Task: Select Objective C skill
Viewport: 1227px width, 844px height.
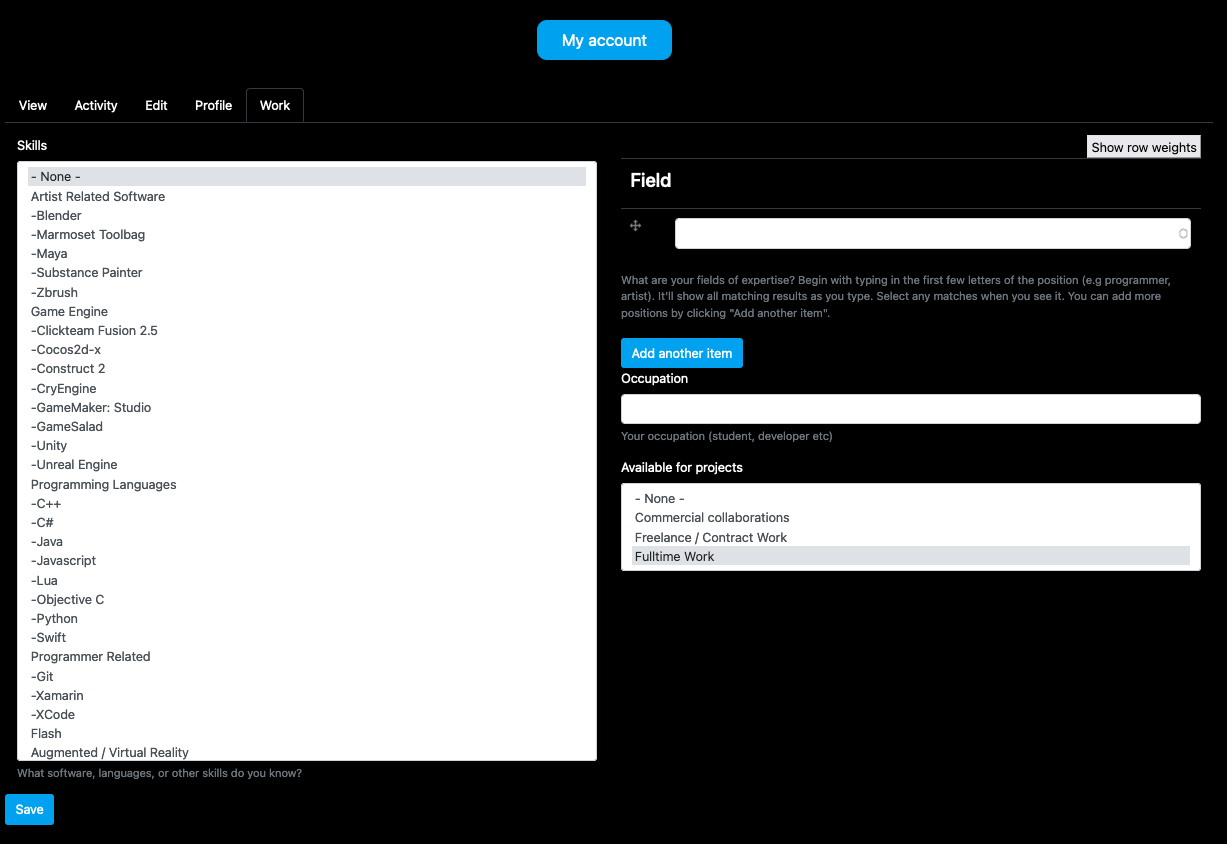Action: coord(307,600)
